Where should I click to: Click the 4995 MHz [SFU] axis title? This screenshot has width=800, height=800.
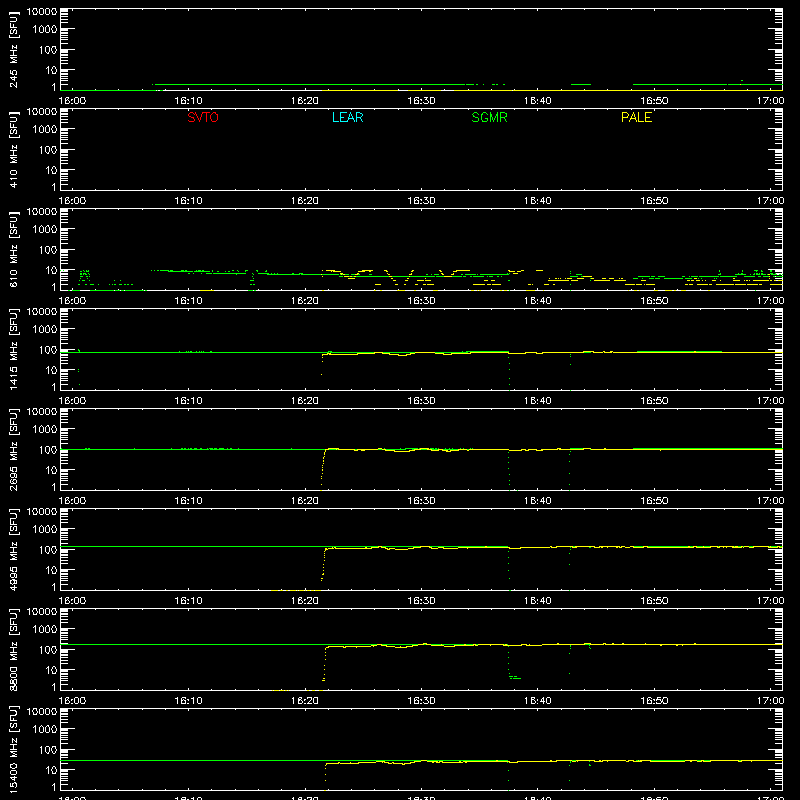(13, 550)
